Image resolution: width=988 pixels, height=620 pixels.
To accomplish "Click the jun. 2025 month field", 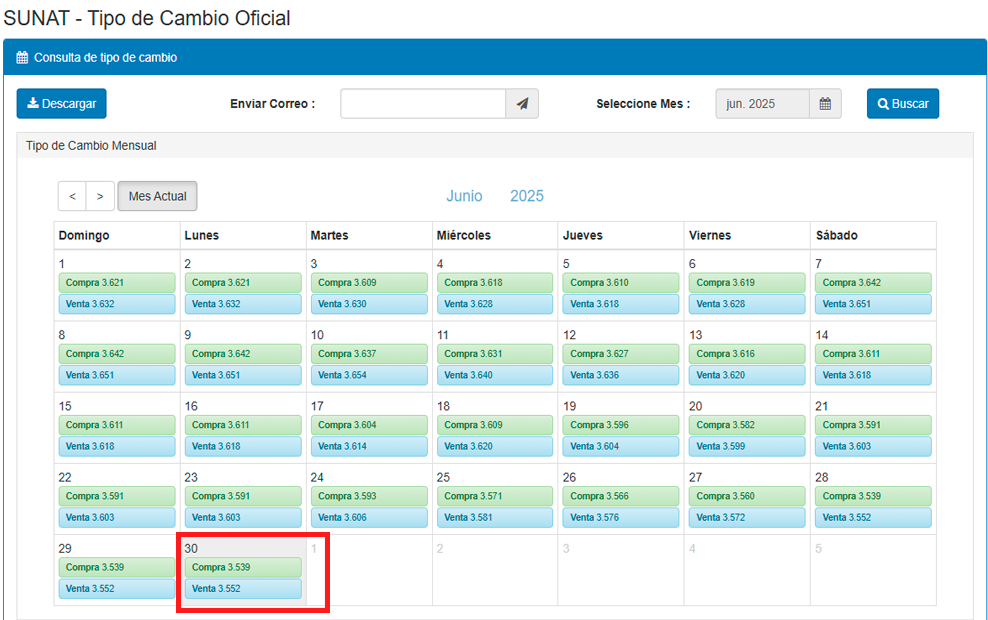I will click(762, 103).
